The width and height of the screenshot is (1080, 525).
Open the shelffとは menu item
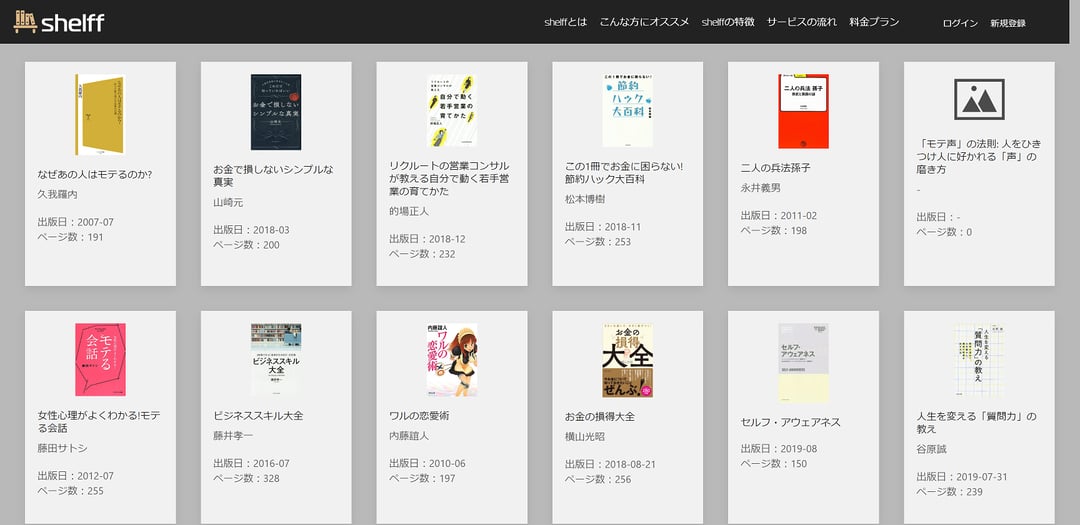pyautogui.click(x=565, y=22)
